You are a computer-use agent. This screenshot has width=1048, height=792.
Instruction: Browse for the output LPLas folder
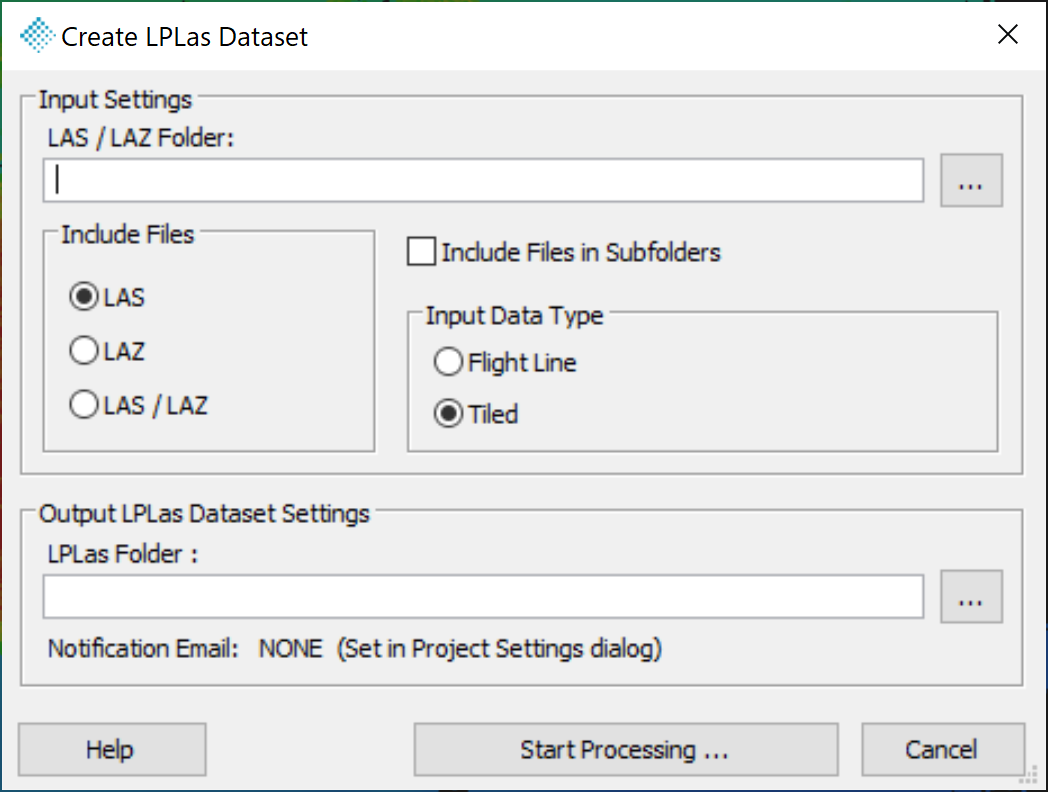(x=971, y=596)
